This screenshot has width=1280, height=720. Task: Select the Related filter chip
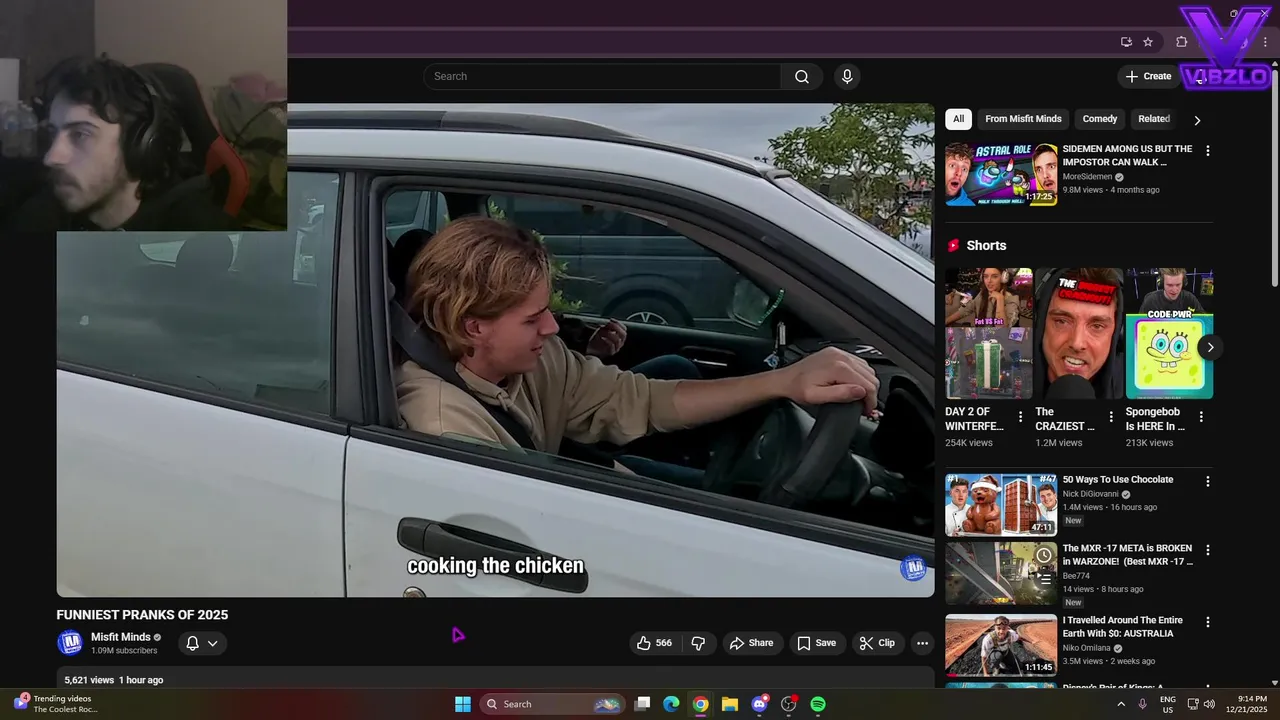(1154, 119)
